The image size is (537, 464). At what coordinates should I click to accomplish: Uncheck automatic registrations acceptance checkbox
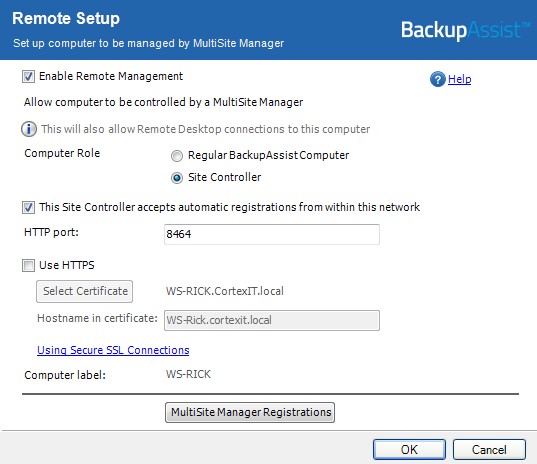click(28, 207)
